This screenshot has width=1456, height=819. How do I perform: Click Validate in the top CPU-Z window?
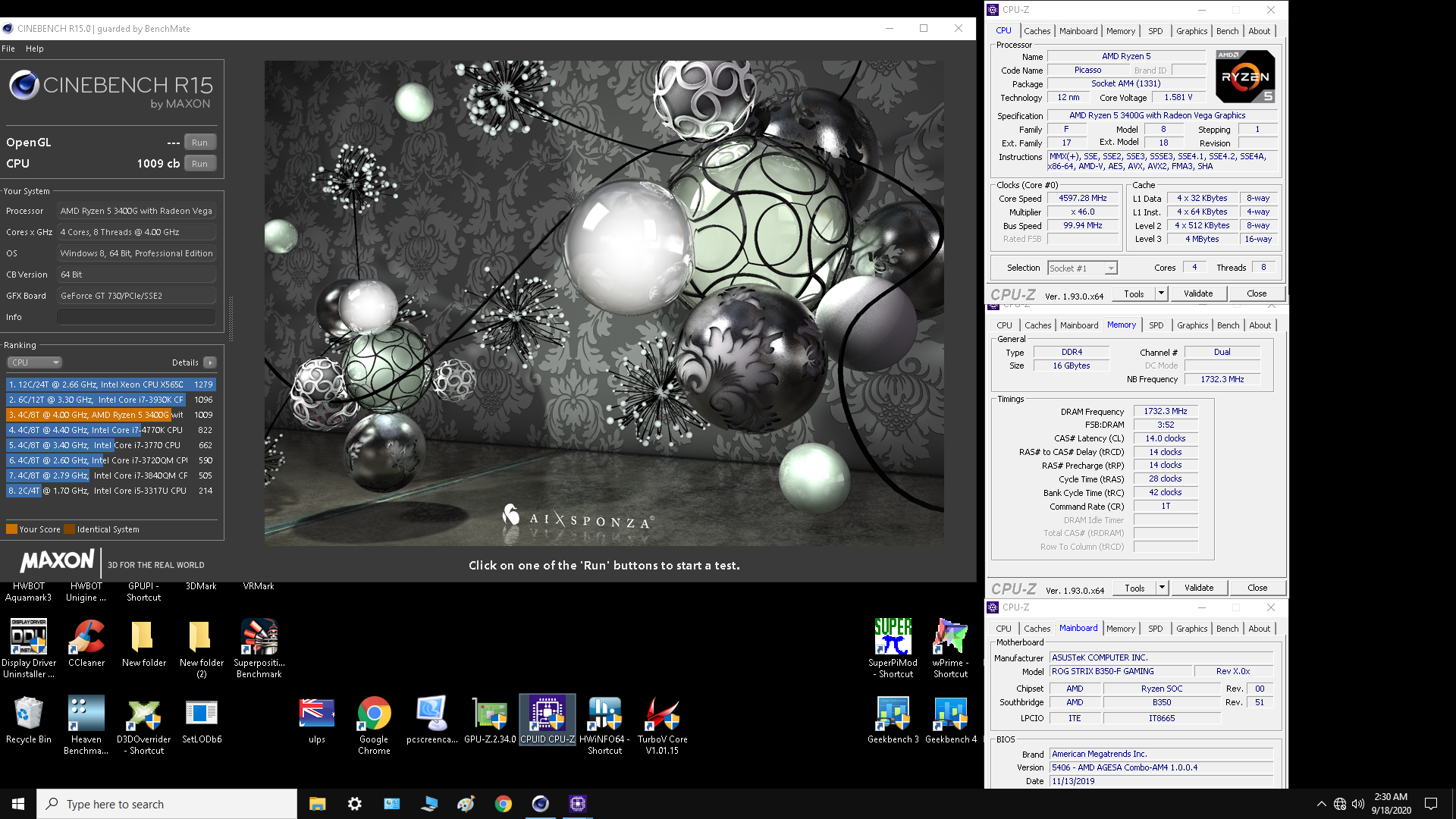[1198, 293]
